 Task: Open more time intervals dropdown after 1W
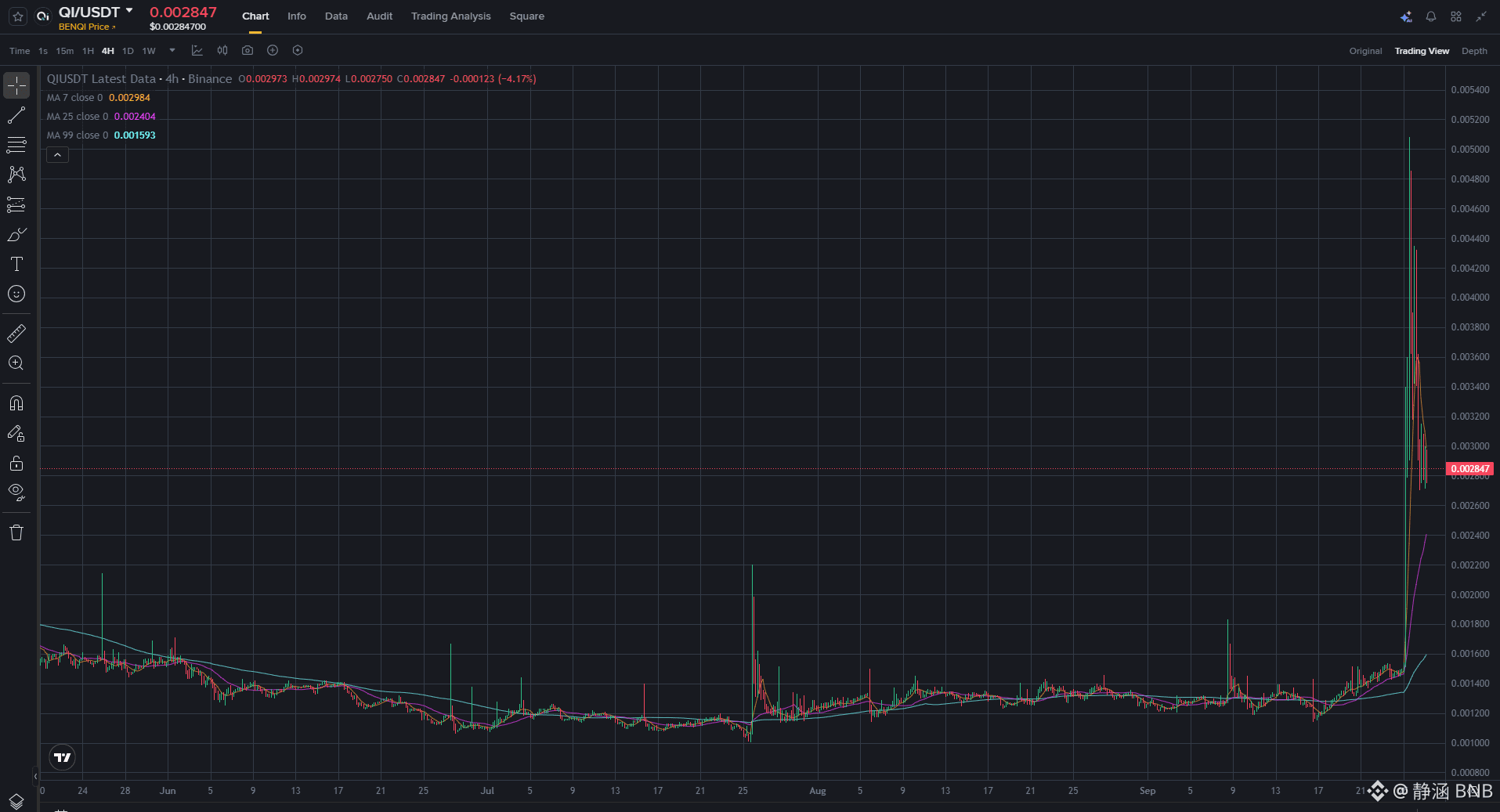pos(172,51)
